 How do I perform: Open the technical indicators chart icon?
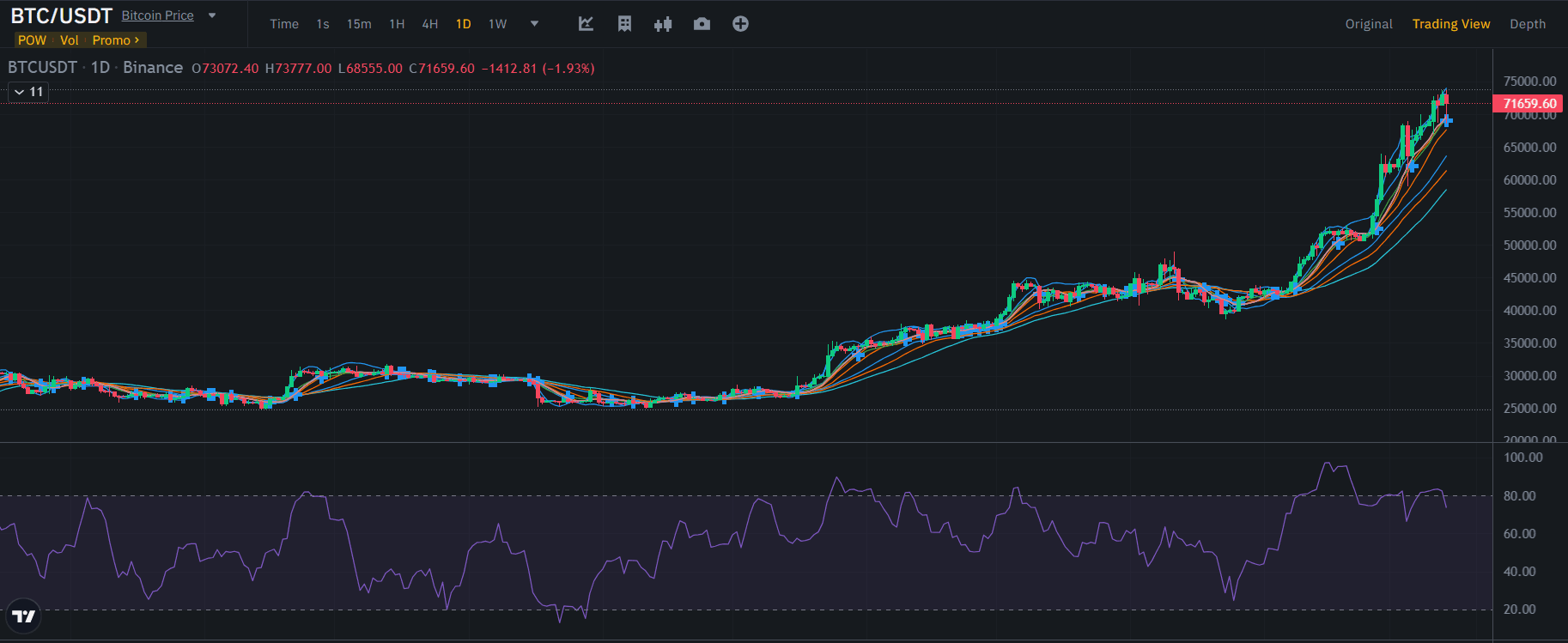(x=586, y=24)
